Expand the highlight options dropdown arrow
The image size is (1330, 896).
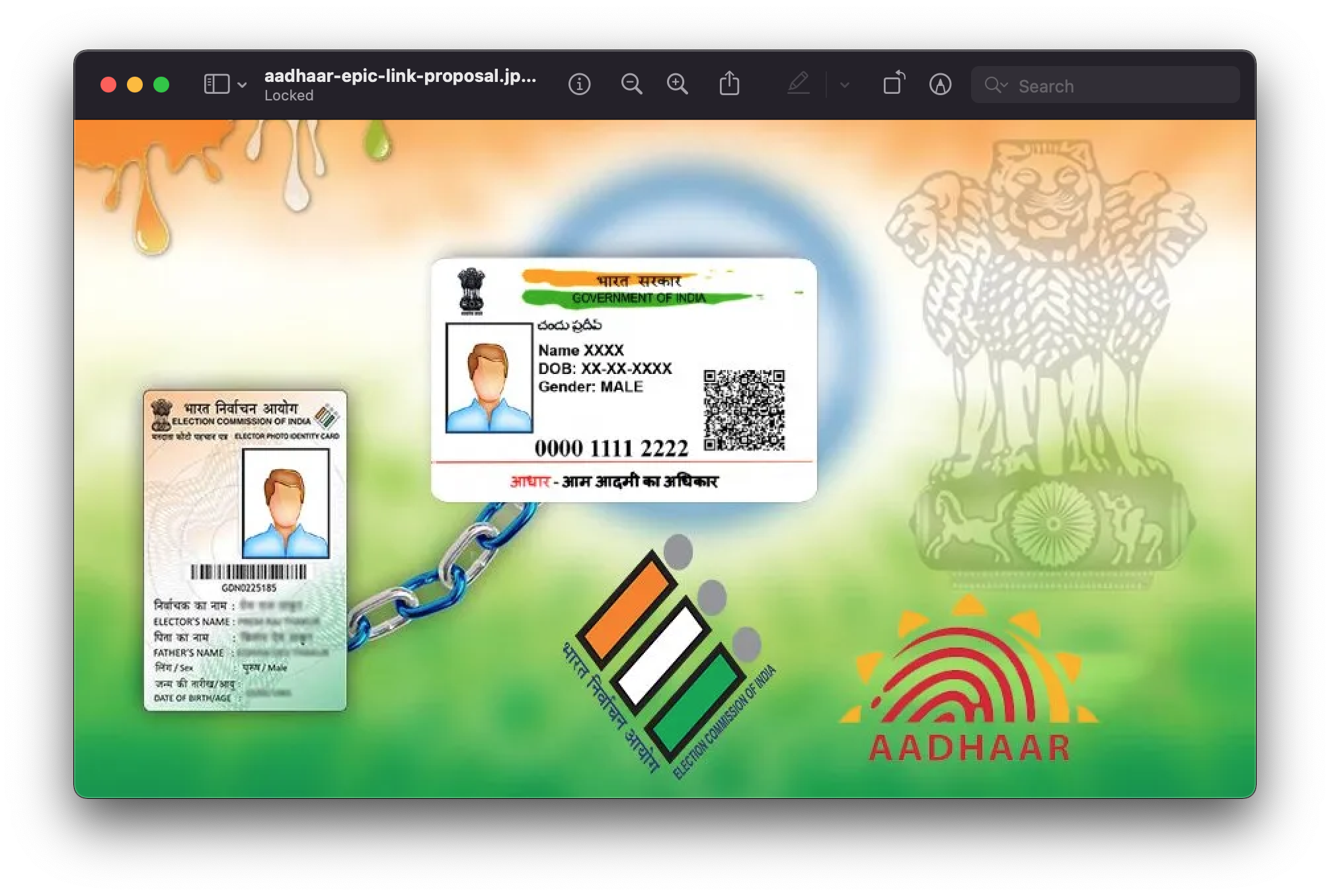click(844, 85)
